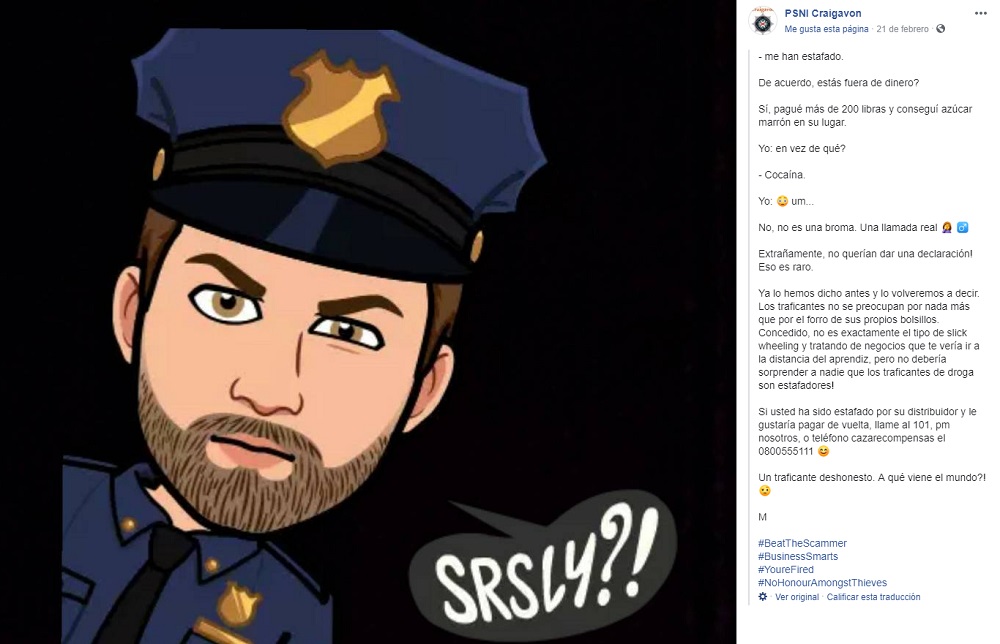Viewport: 1000px width, 644px height.
Task: Click the worried emoji below 'Un traficante'
Action: click(765, 491)
